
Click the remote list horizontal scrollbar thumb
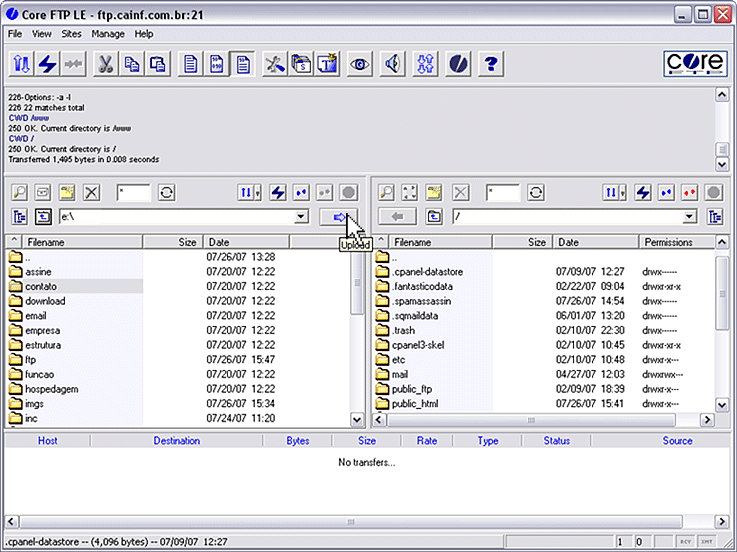tap(531, 420)
